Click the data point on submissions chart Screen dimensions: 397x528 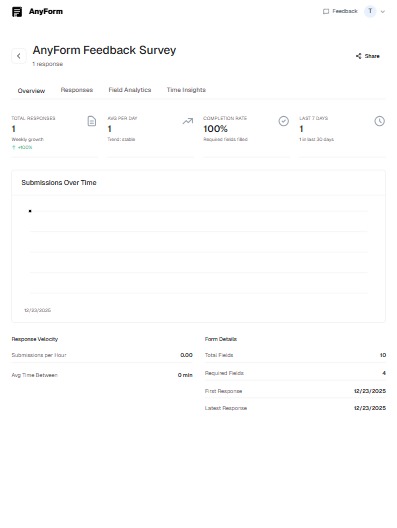pos(30,211)
